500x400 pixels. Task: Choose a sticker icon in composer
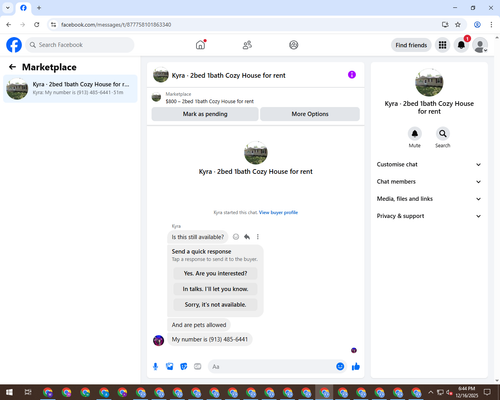[184, 367]
